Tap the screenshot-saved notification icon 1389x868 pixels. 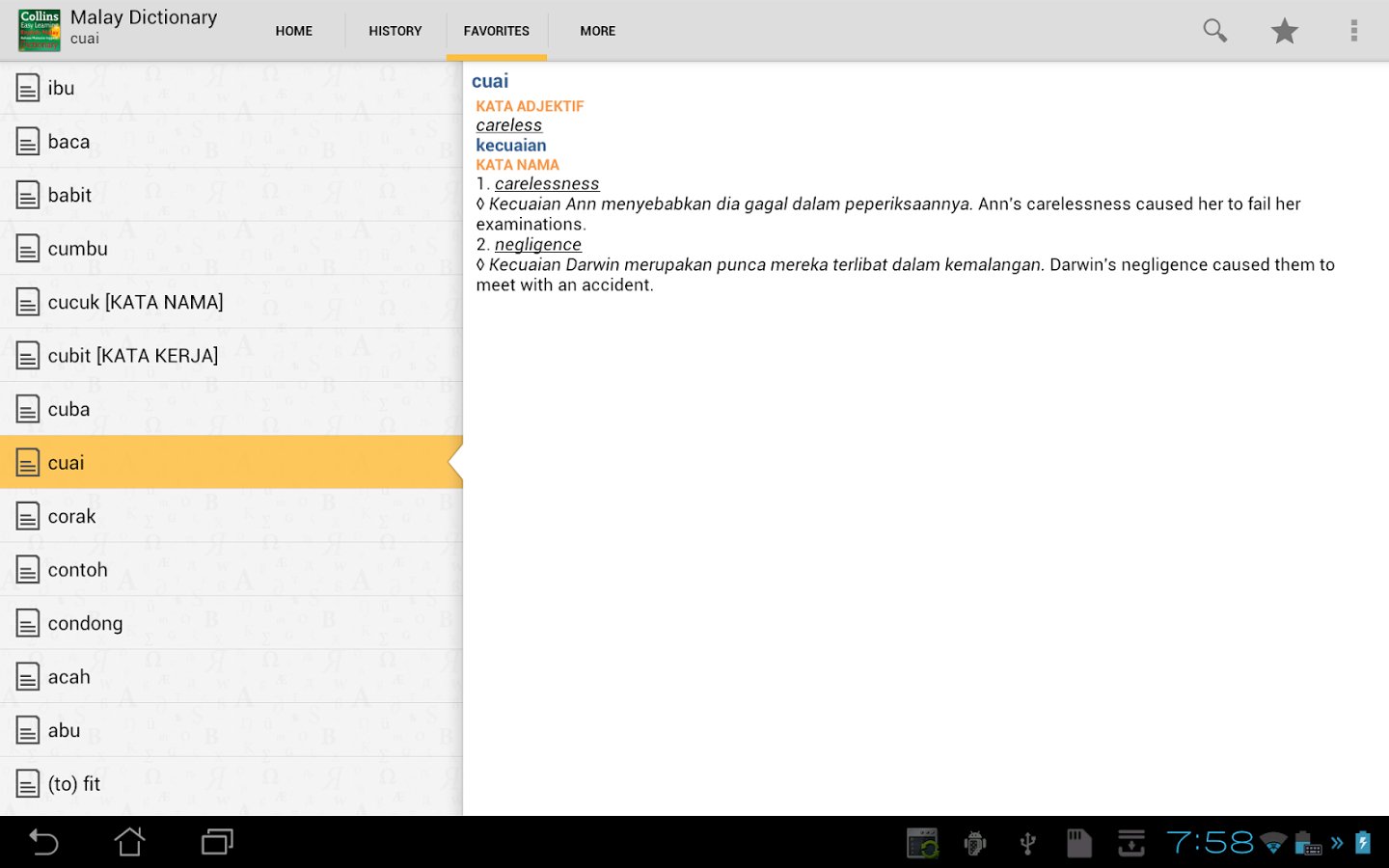point(923,844)
